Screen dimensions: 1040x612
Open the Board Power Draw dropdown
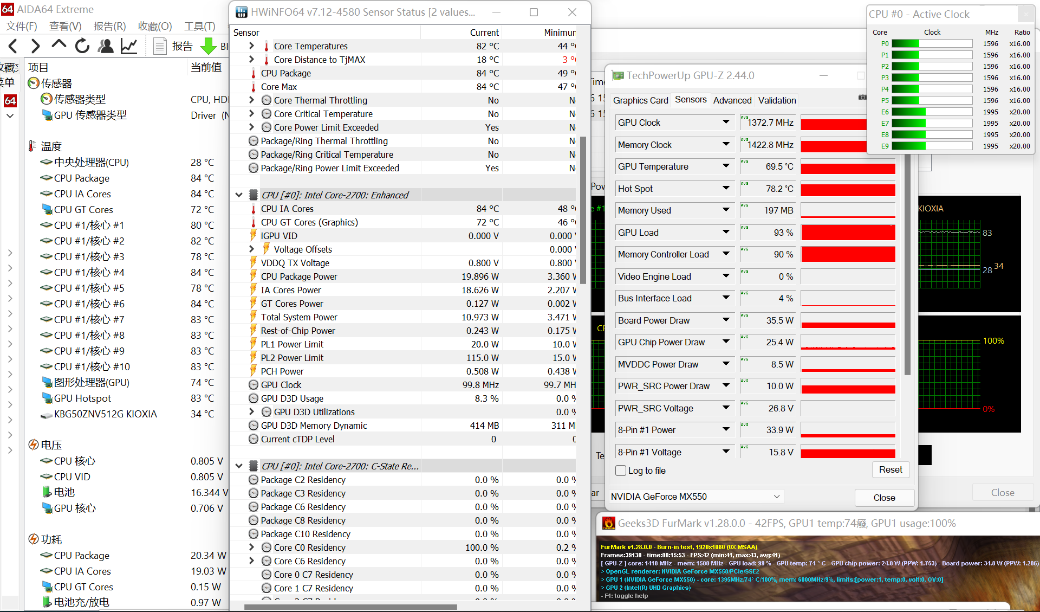pyautogui.click(x=726, y=320)
